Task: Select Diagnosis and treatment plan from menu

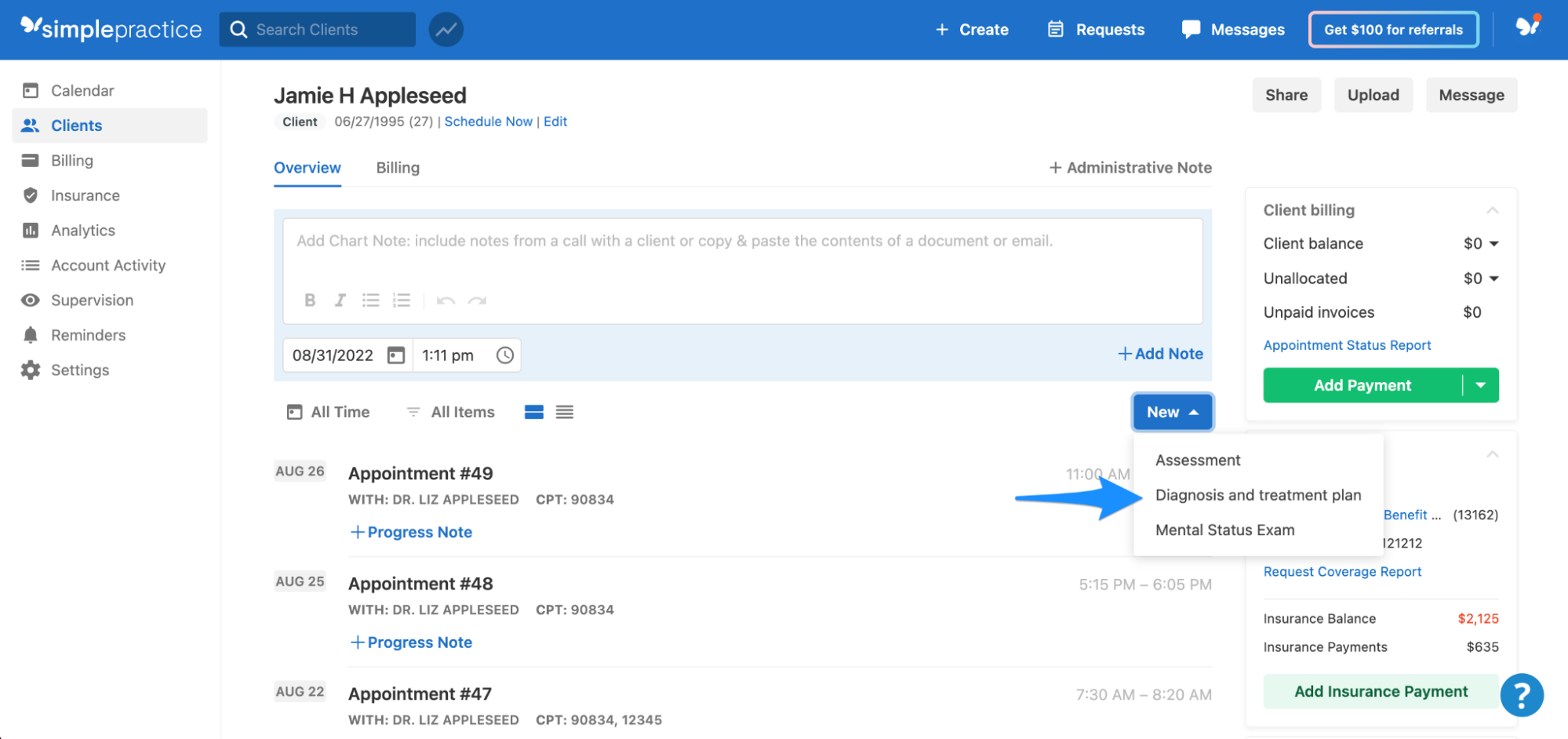Action: 1258,495
